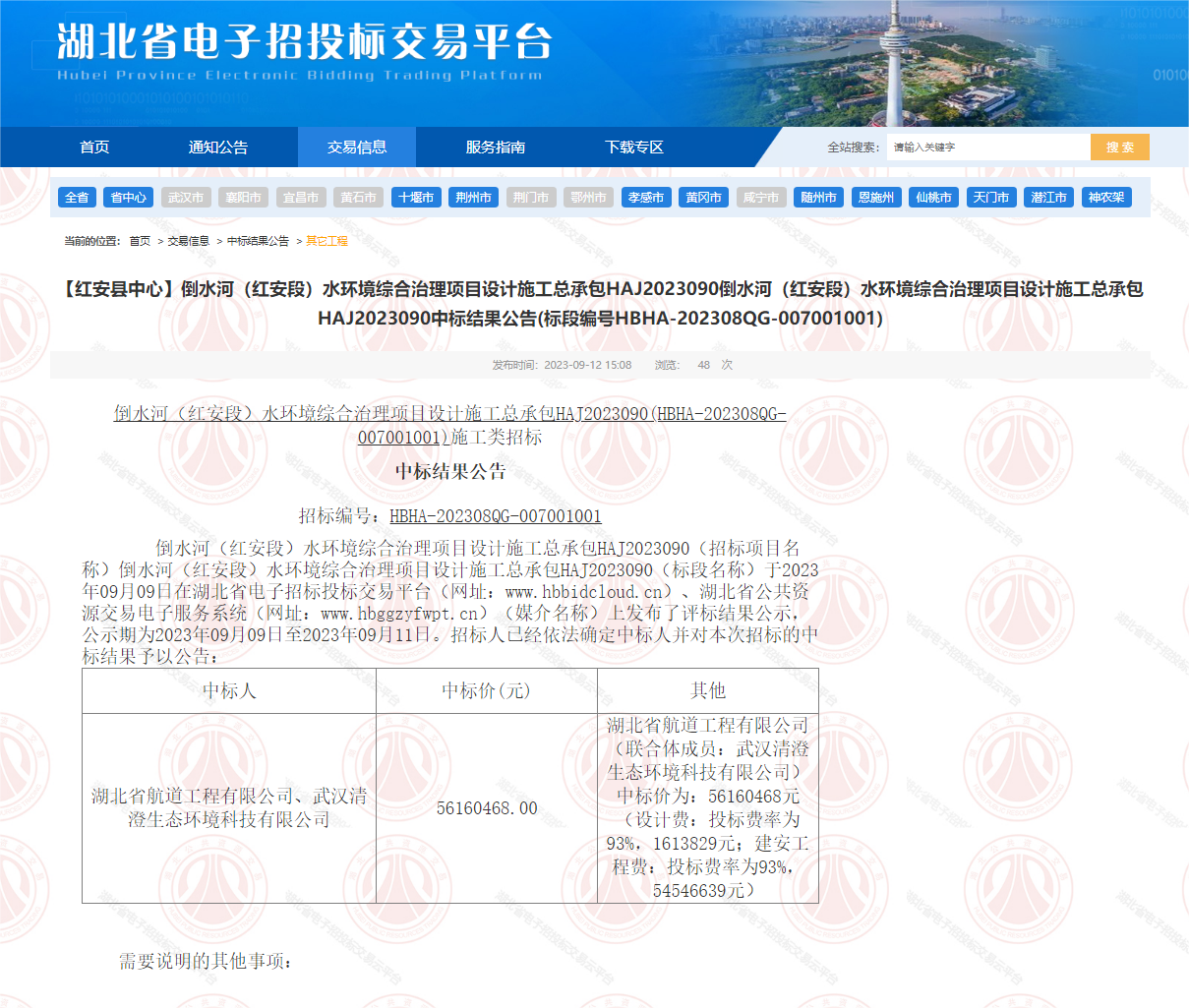Select the 黄石市 region filter
Image resolution: width=1189 pixels, height=1008 pixels.
(358, 198)
